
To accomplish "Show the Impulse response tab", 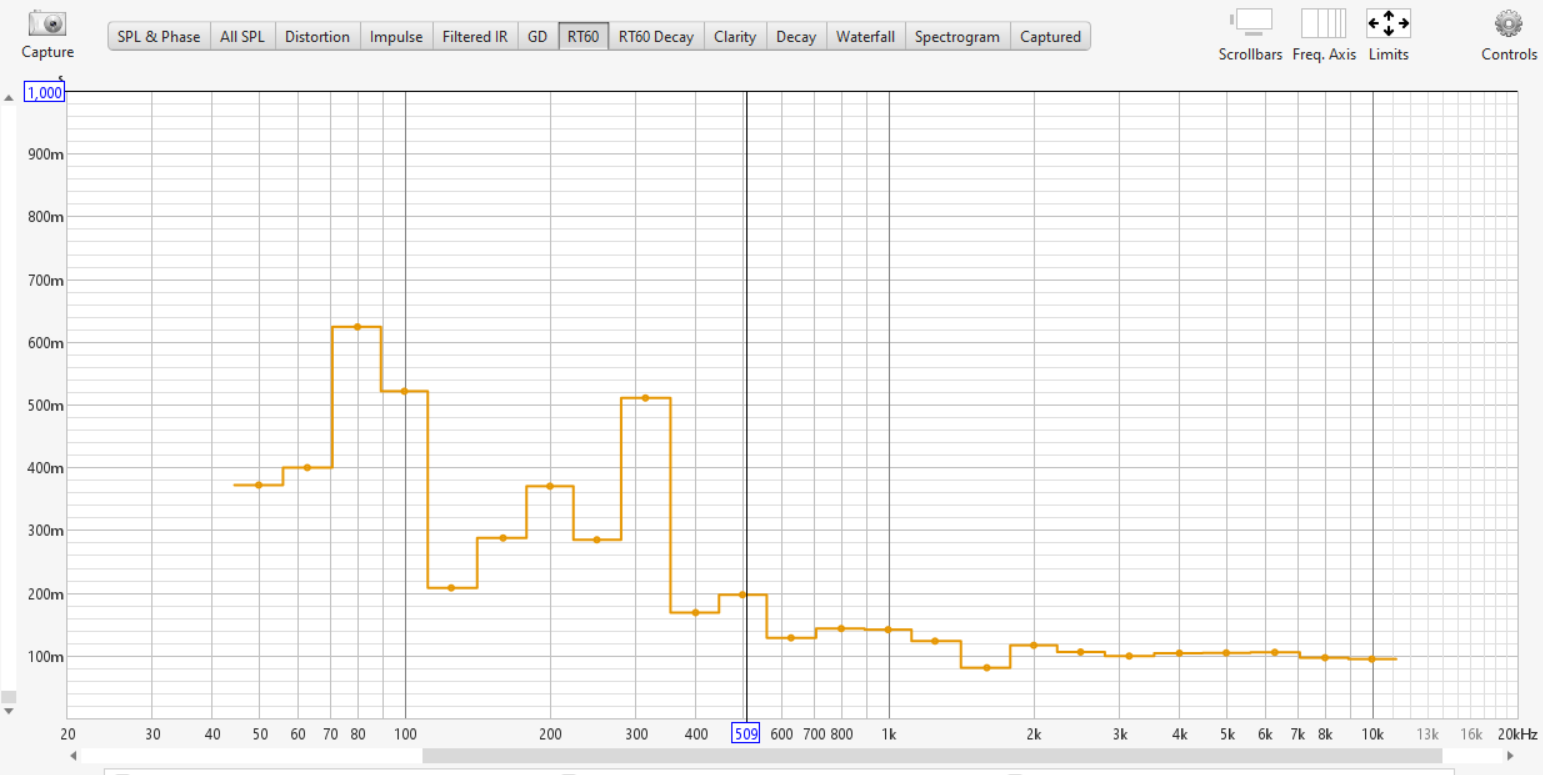I will [396, 37].
